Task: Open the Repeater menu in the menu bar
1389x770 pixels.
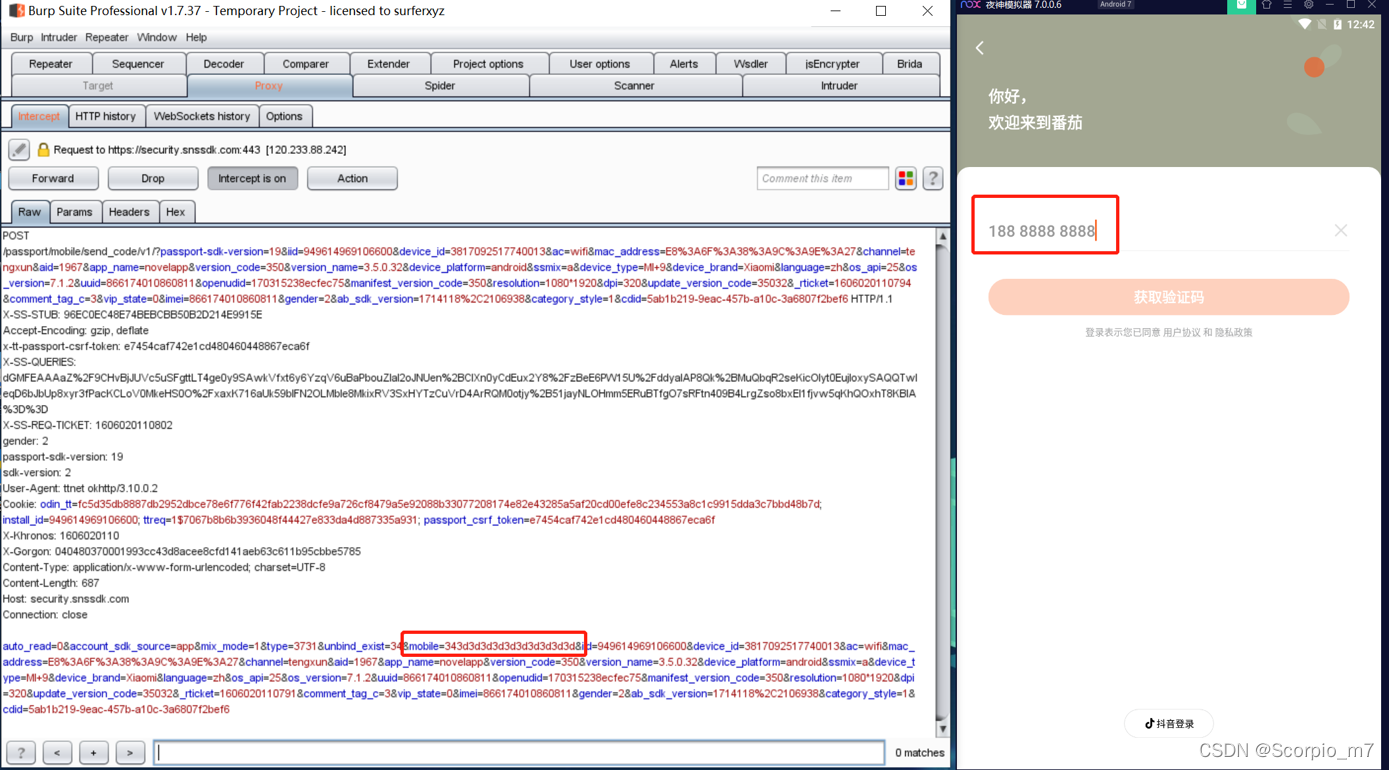Action: 107,38
